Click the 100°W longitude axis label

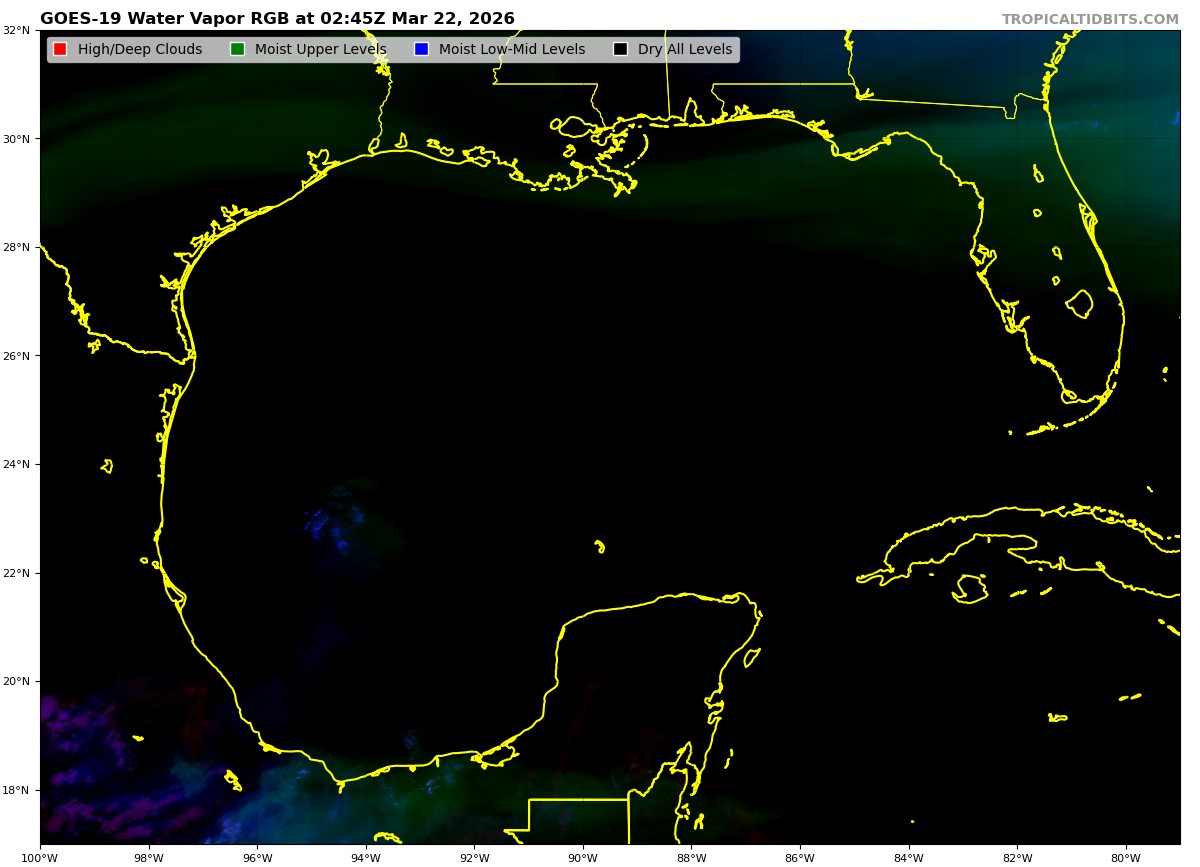pyautogui.click(x=40, y=857)
